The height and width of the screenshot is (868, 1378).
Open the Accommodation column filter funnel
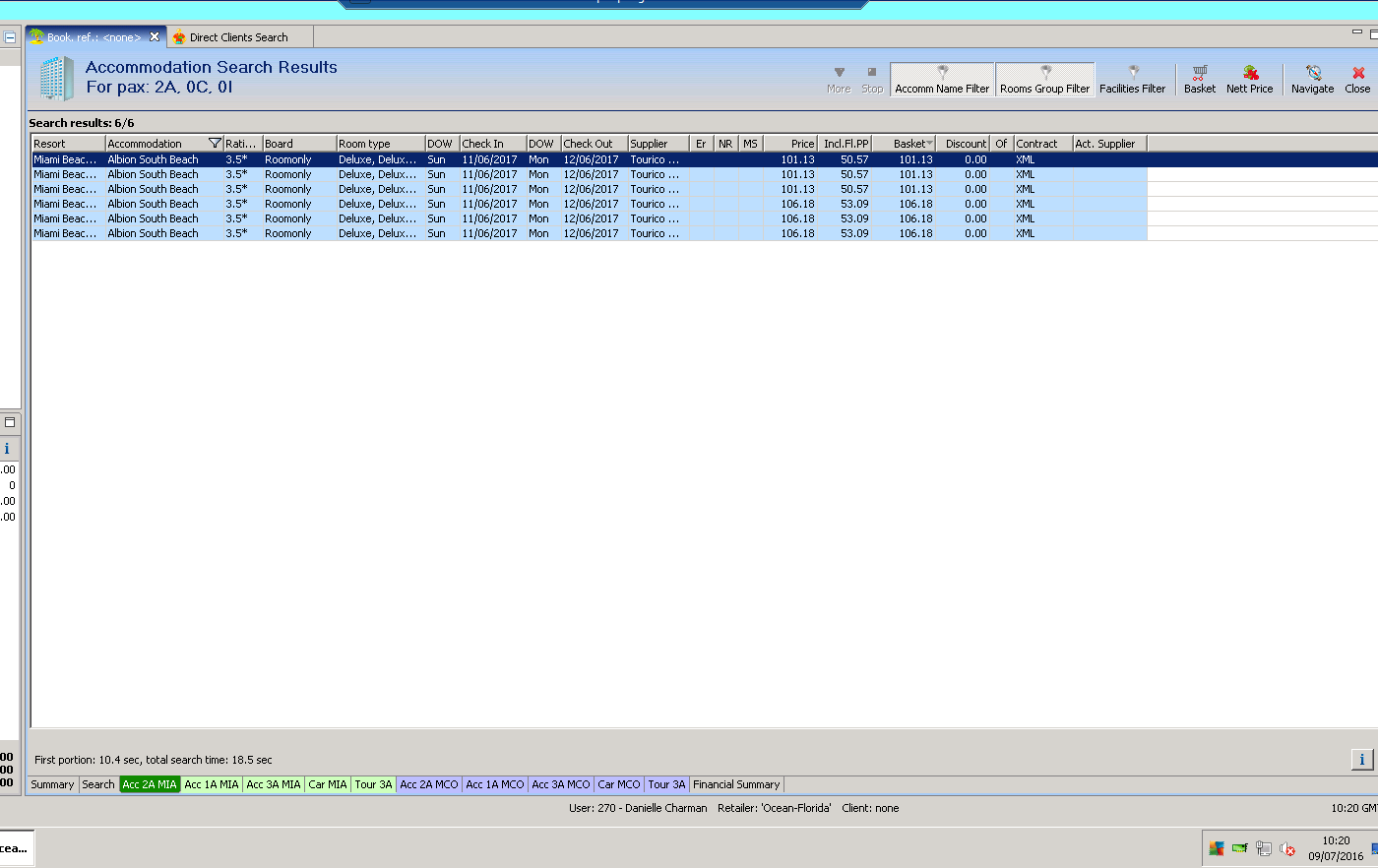215,144
